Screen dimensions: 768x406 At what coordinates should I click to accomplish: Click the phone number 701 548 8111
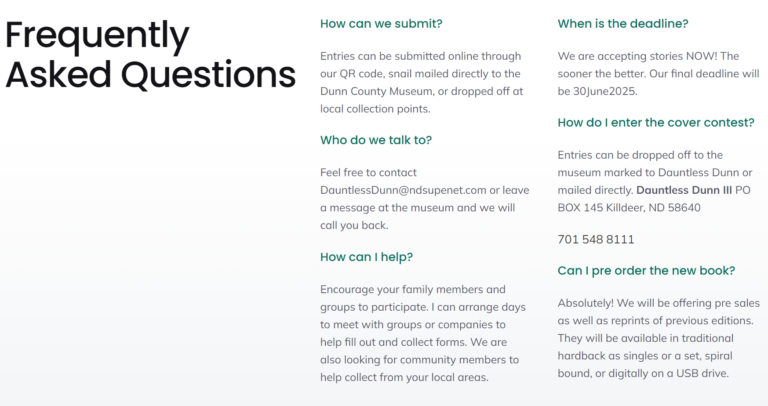596,239
